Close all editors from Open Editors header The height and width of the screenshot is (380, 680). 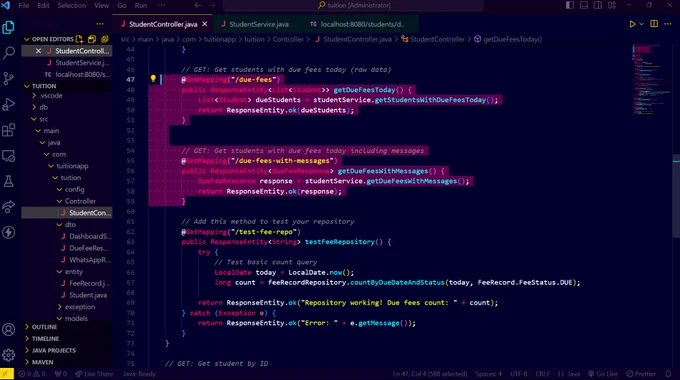(x=105, y=39)
